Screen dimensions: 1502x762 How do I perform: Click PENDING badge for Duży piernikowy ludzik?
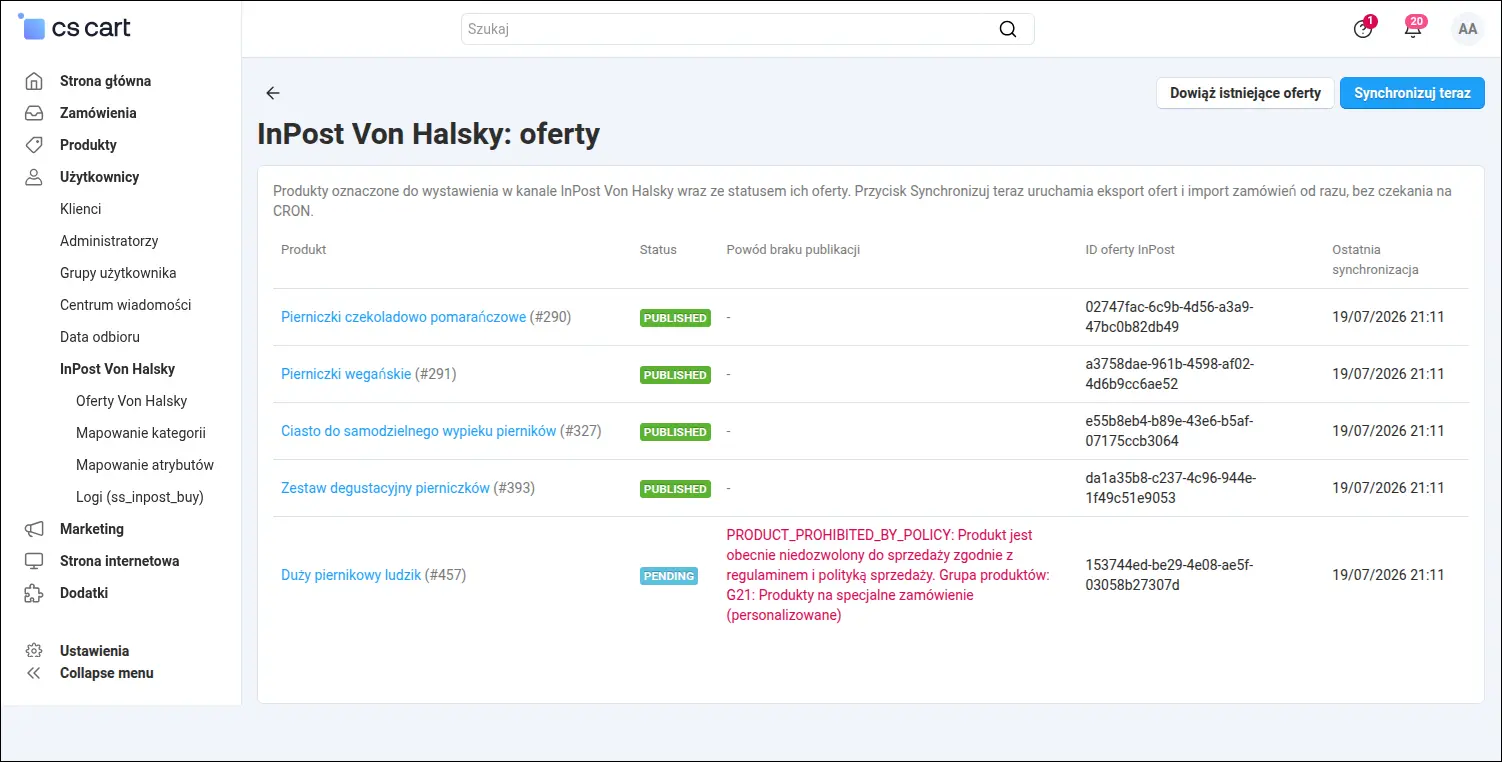point(669,576)
